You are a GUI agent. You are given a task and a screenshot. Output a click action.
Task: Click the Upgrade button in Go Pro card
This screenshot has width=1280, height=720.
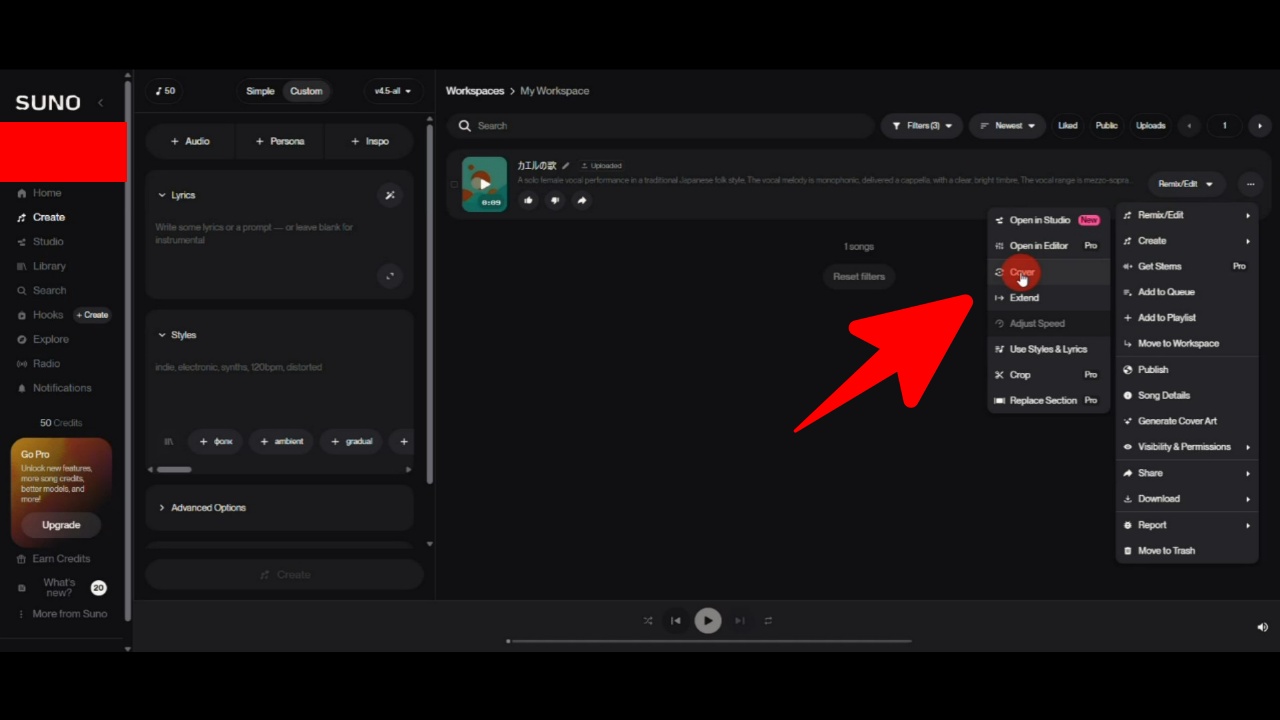61,525
